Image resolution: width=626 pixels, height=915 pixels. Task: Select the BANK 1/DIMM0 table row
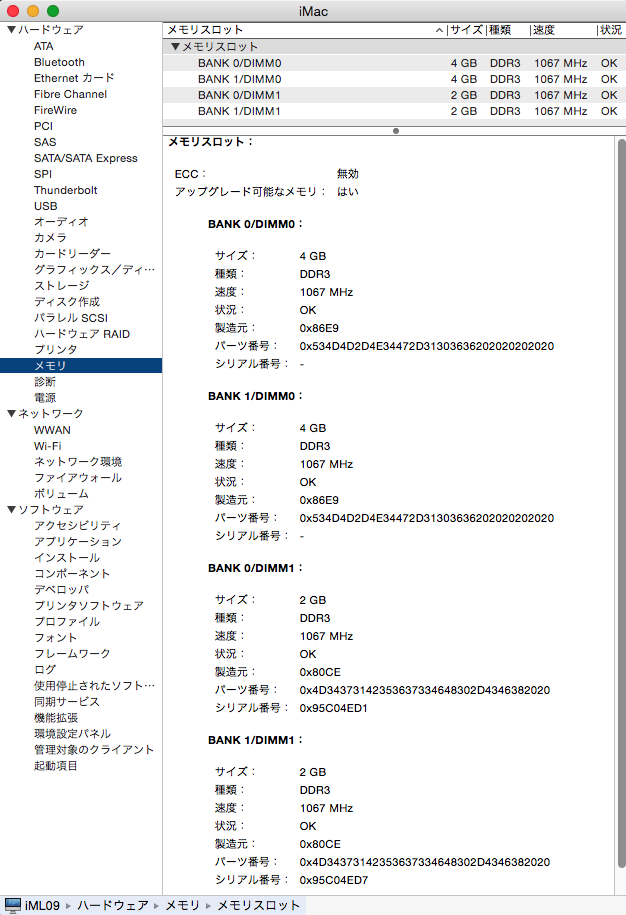(394, 79)
